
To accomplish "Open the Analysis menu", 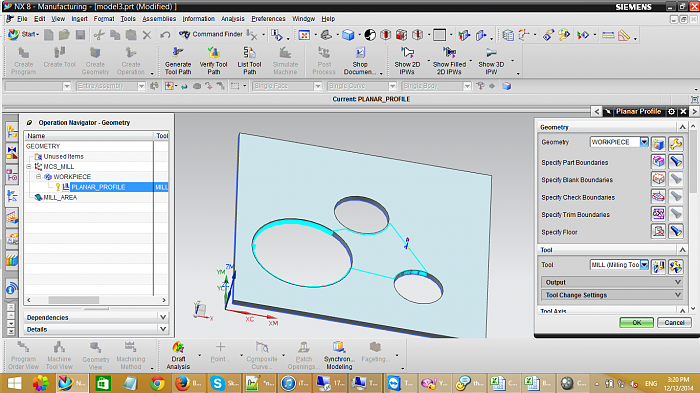I will (233, 19).
